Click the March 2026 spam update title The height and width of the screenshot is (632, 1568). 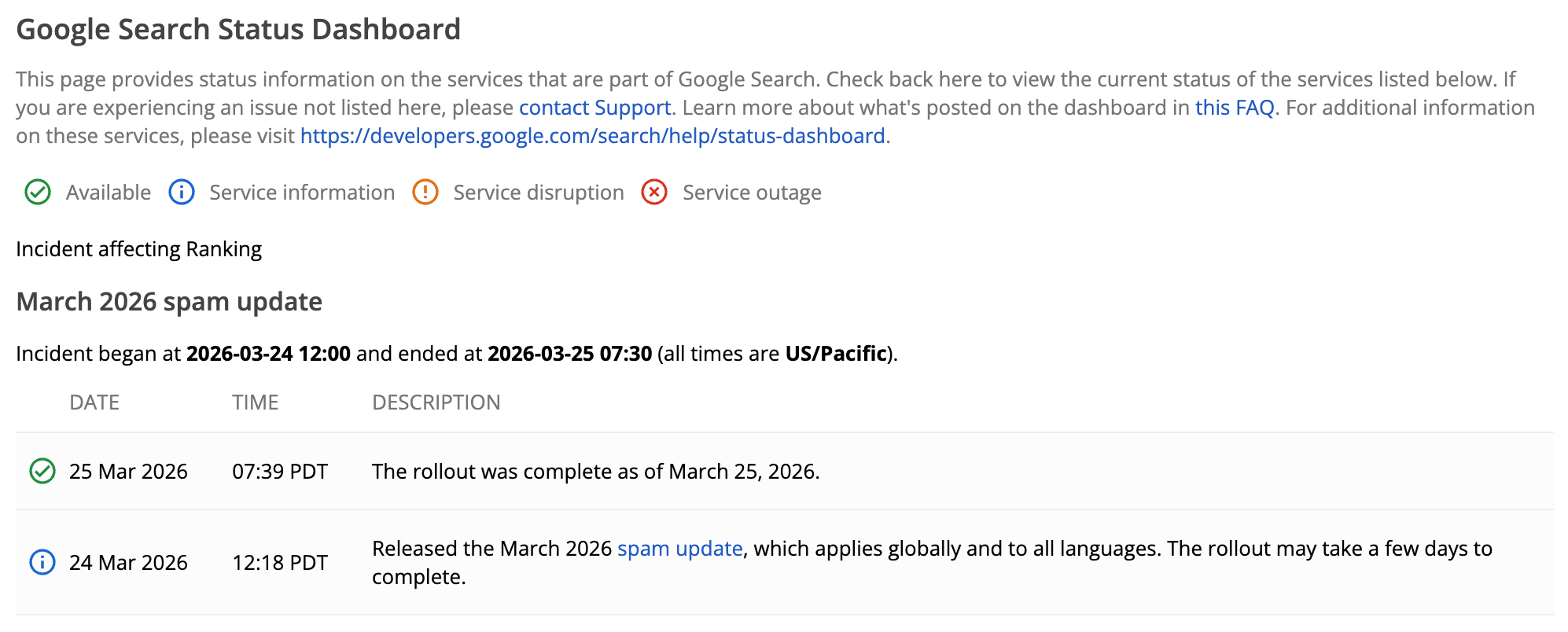pyautogui.click(x=169, y=302)
